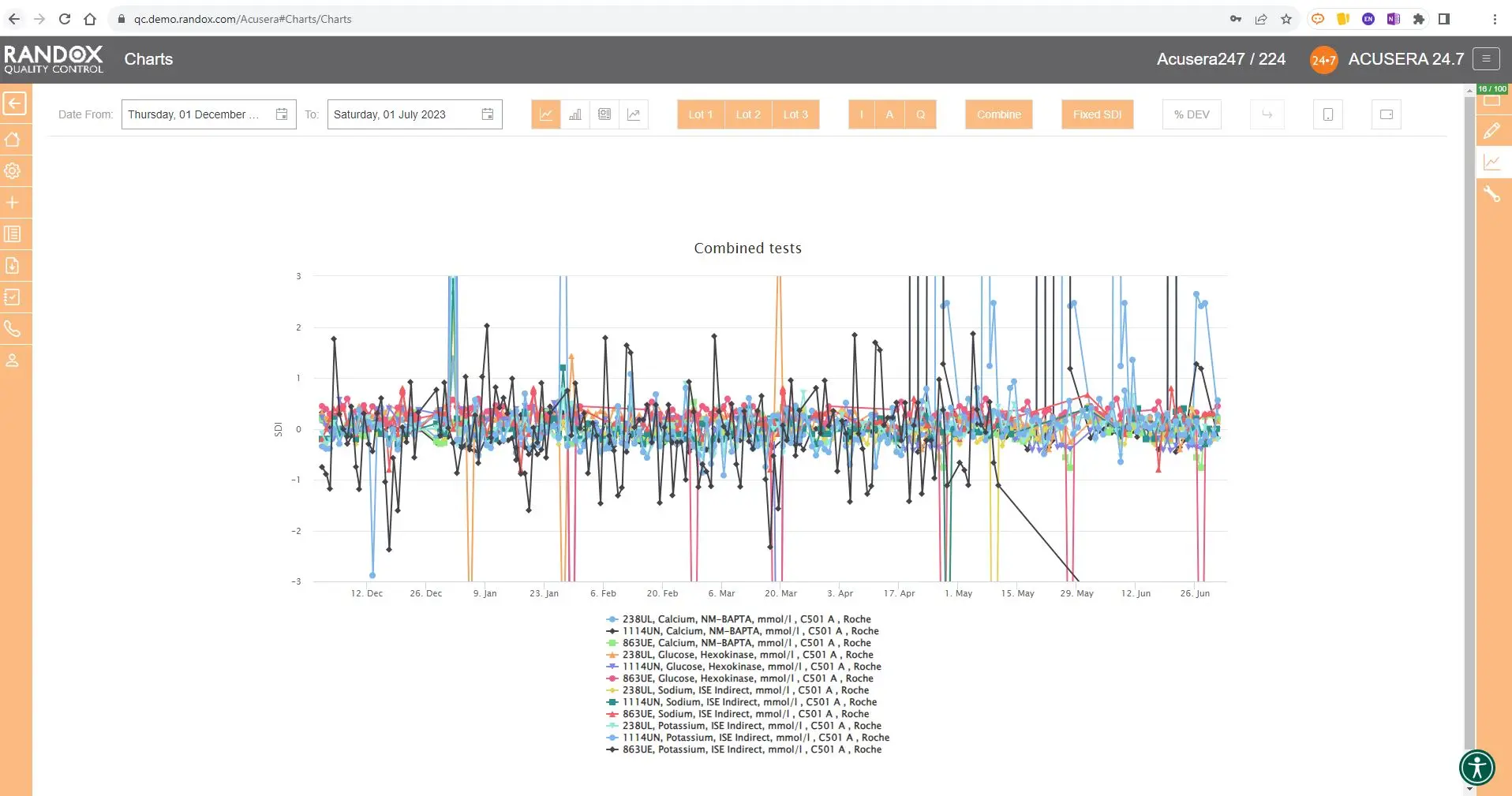
Task: Open the user profile icon in sidebar
Action: (x=13, y=361)
